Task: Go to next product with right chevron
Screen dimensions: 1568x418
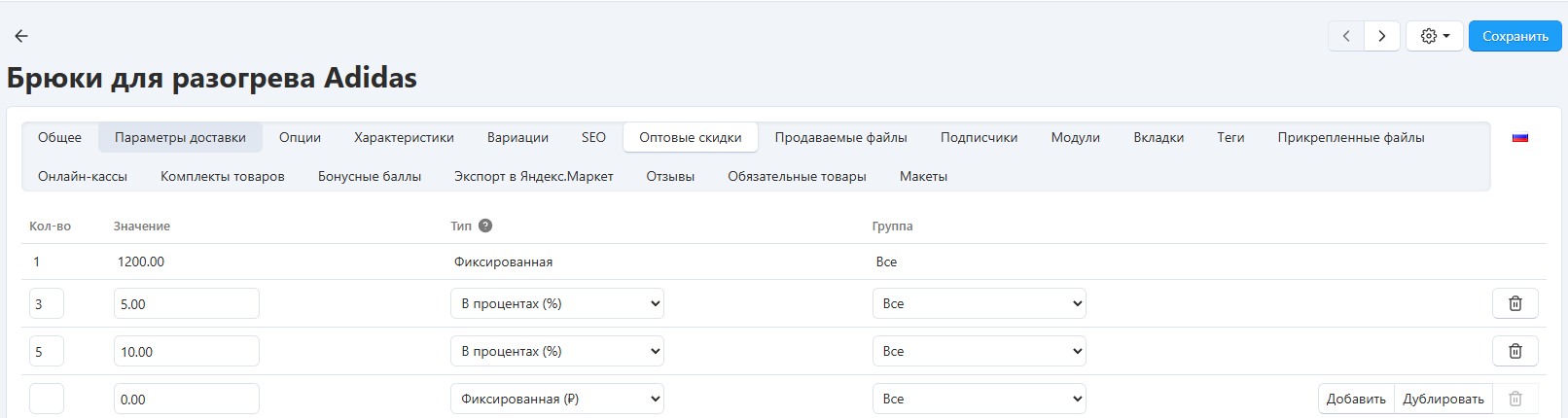Action: [x=1382, y=36]
